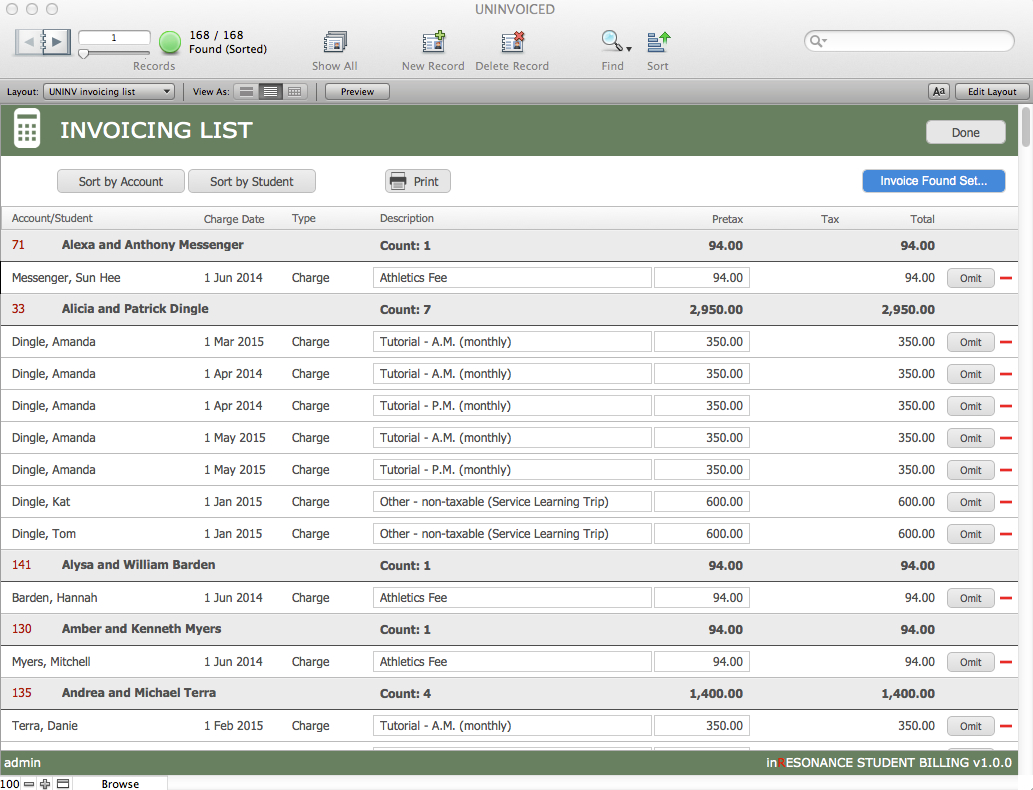This screenshot has width=1033, height=790.
Task: Go to the next record arrow
Action: (57, 42)
